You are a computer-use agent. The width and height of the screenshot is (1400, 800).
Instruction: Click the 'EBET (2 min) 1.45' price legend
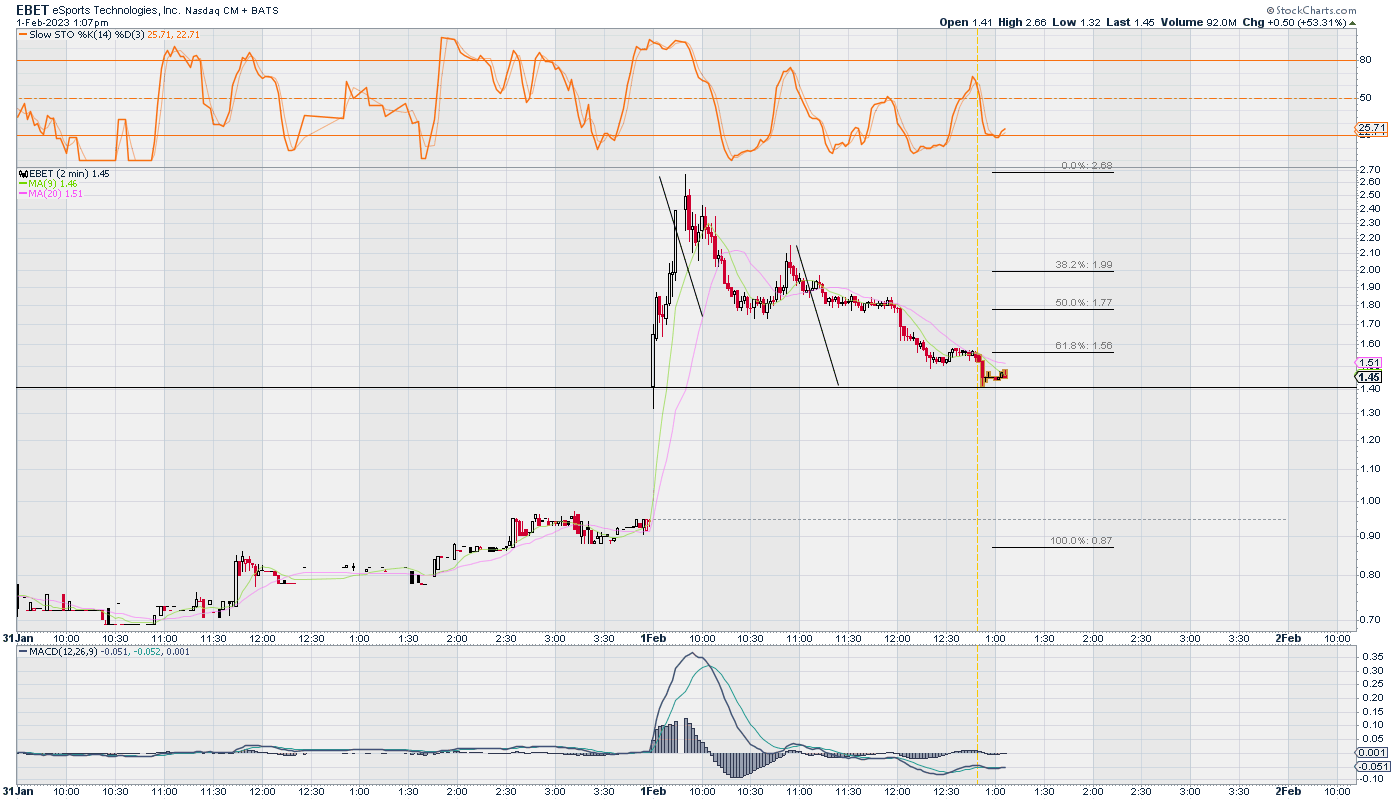pos(69,174)
